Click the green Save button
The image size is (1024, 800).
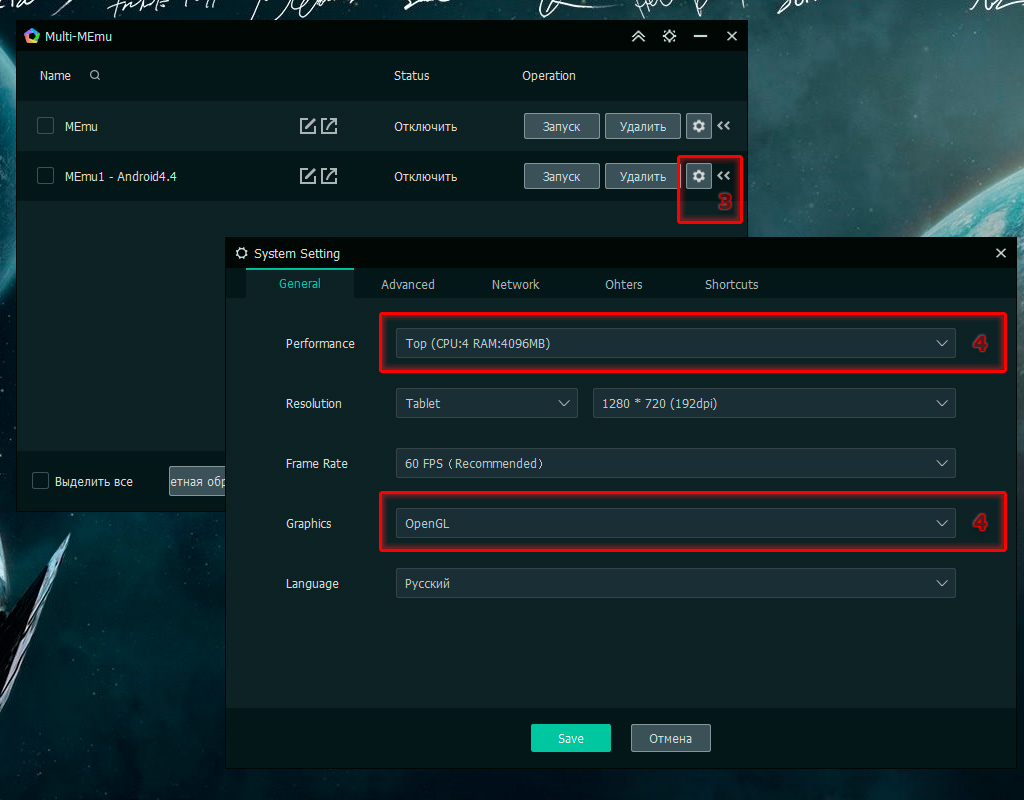(571, 738)
